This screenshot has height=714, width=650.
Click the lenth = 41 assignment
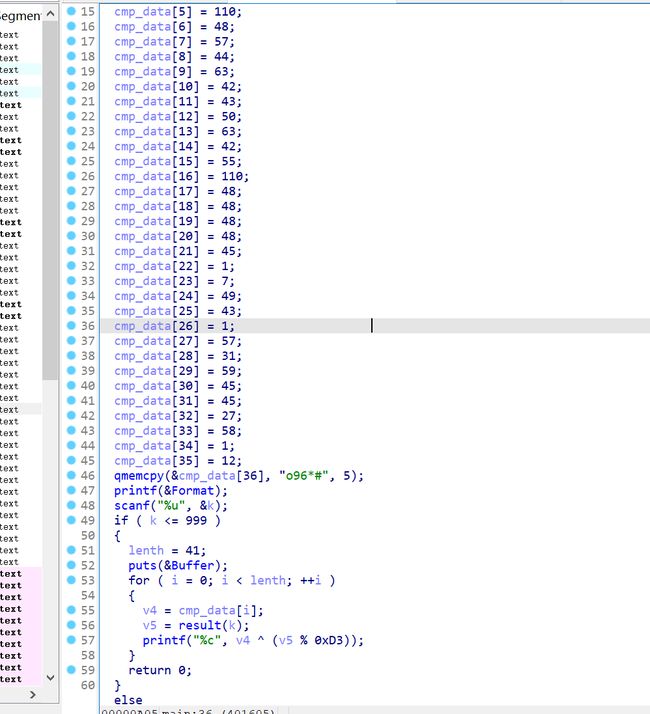click(167, 551)
